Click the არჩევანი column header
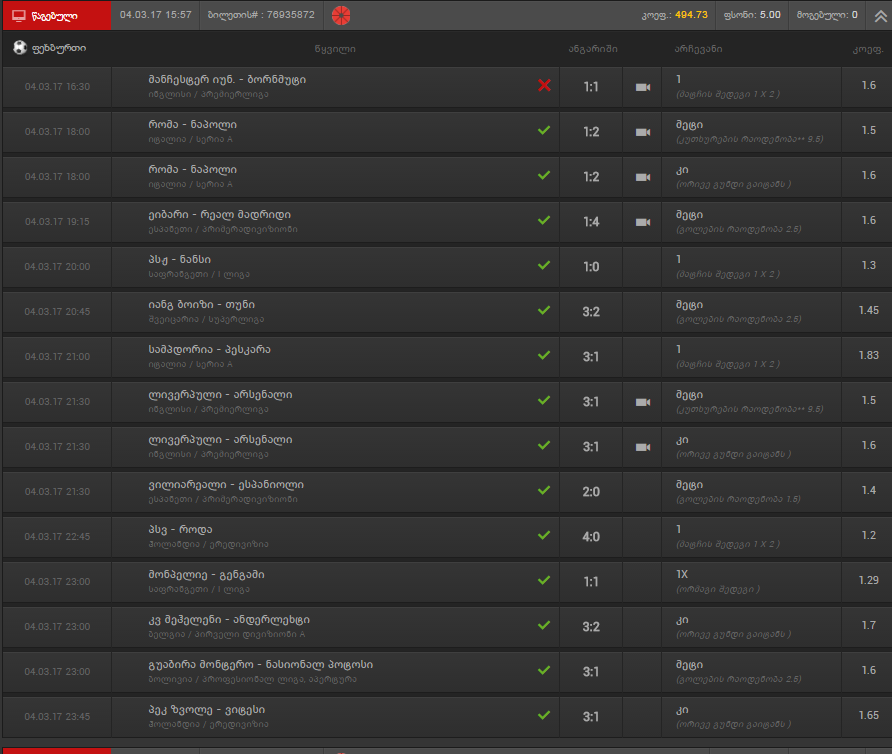 pos(698,49)
